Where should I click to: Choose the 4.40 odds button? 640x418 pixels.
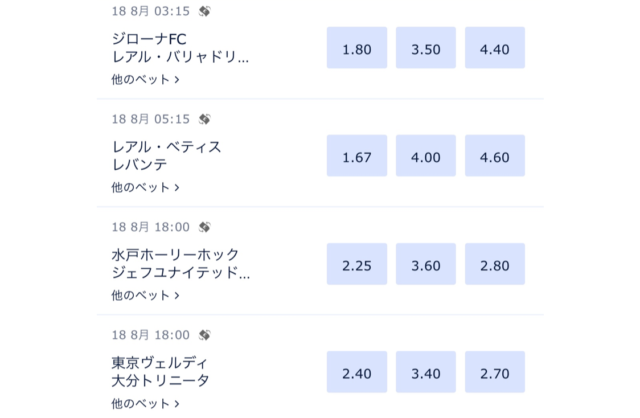(495, 47)
